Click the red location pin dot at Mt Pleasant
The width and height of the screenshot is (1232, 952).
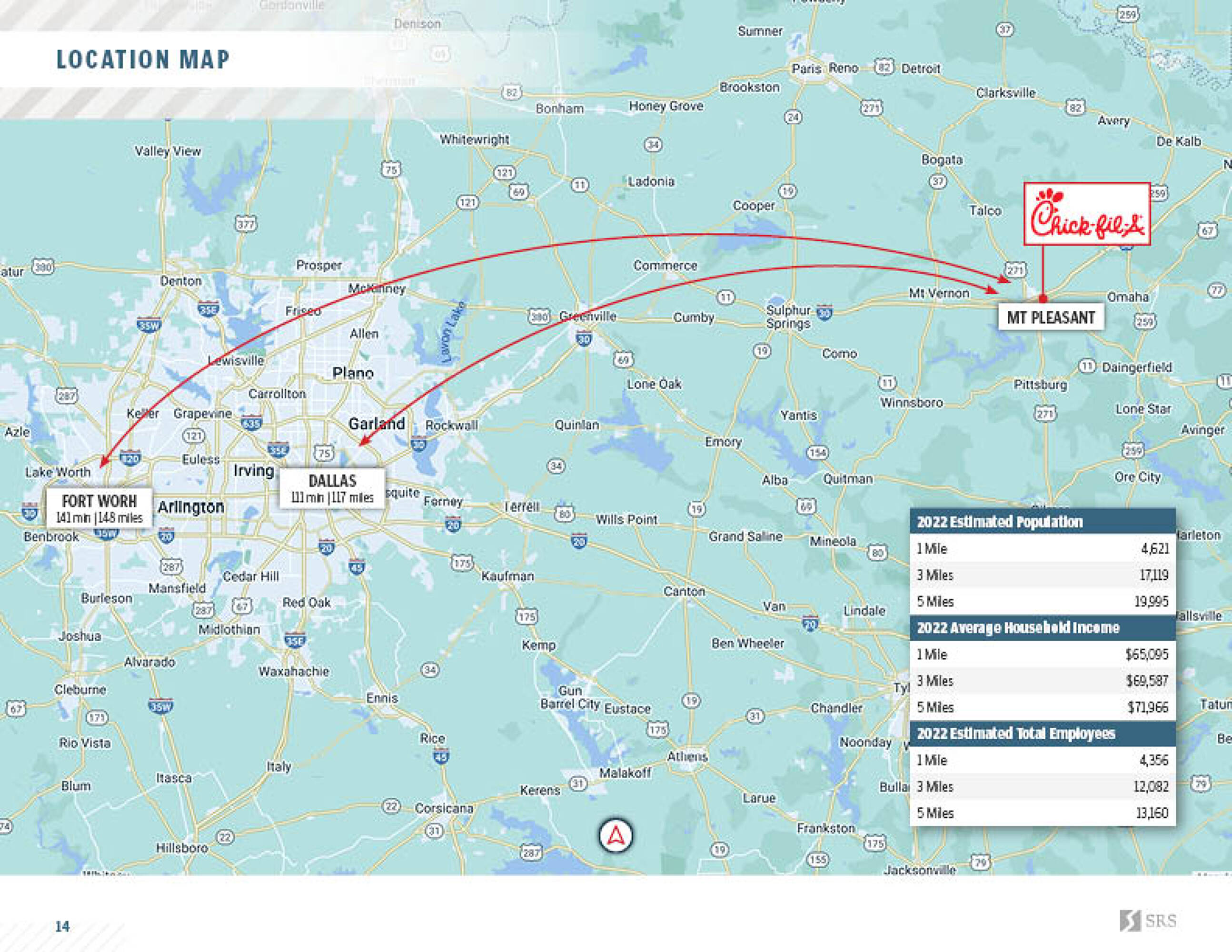coord(1043,298)
